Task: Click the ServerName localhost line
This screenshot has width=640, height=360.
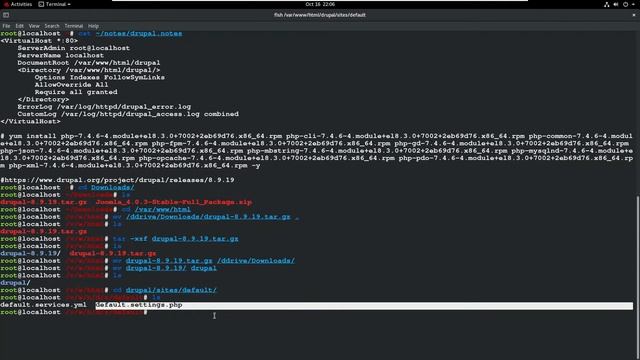Action: pos(60,56)
